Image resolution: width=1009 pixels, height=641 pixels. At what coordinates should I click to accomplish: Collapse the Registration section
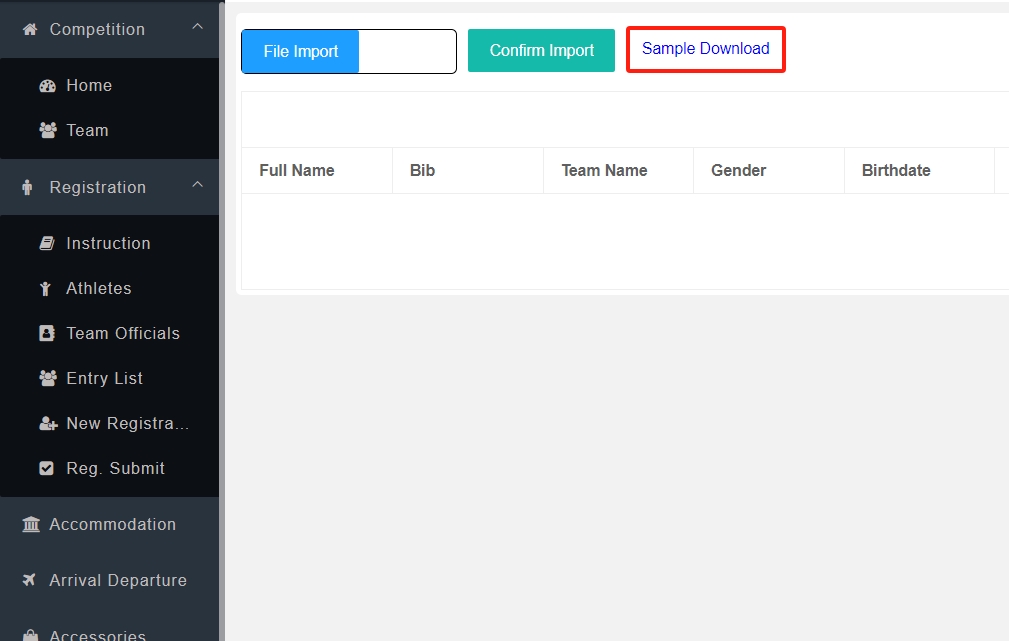coord(197,187)
